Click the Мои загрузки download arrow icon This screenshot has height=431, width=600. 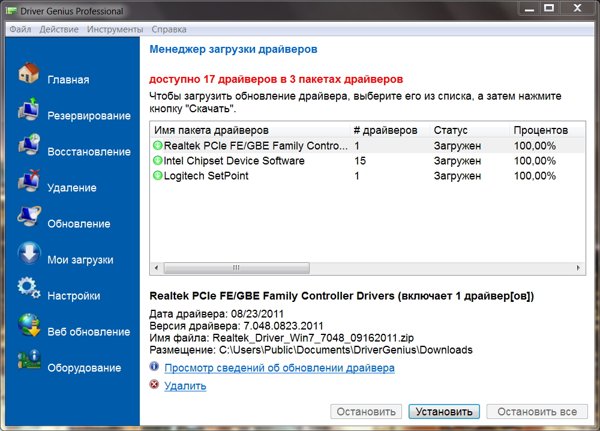coord(29,253)
